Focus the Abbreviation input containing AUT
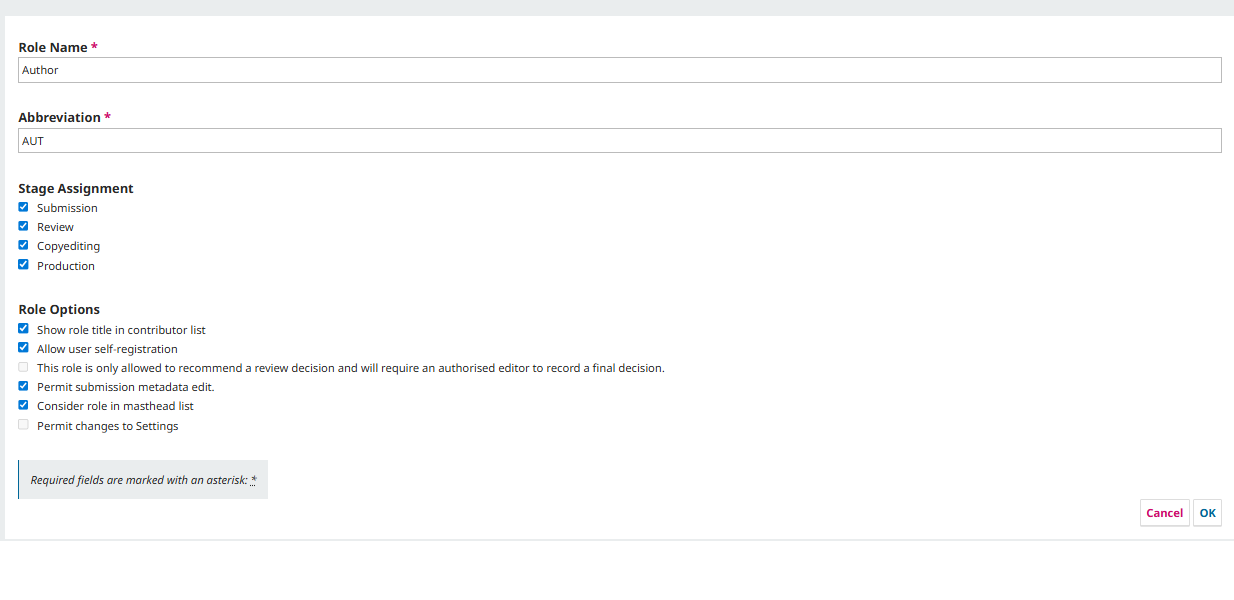 pos(619,141)
